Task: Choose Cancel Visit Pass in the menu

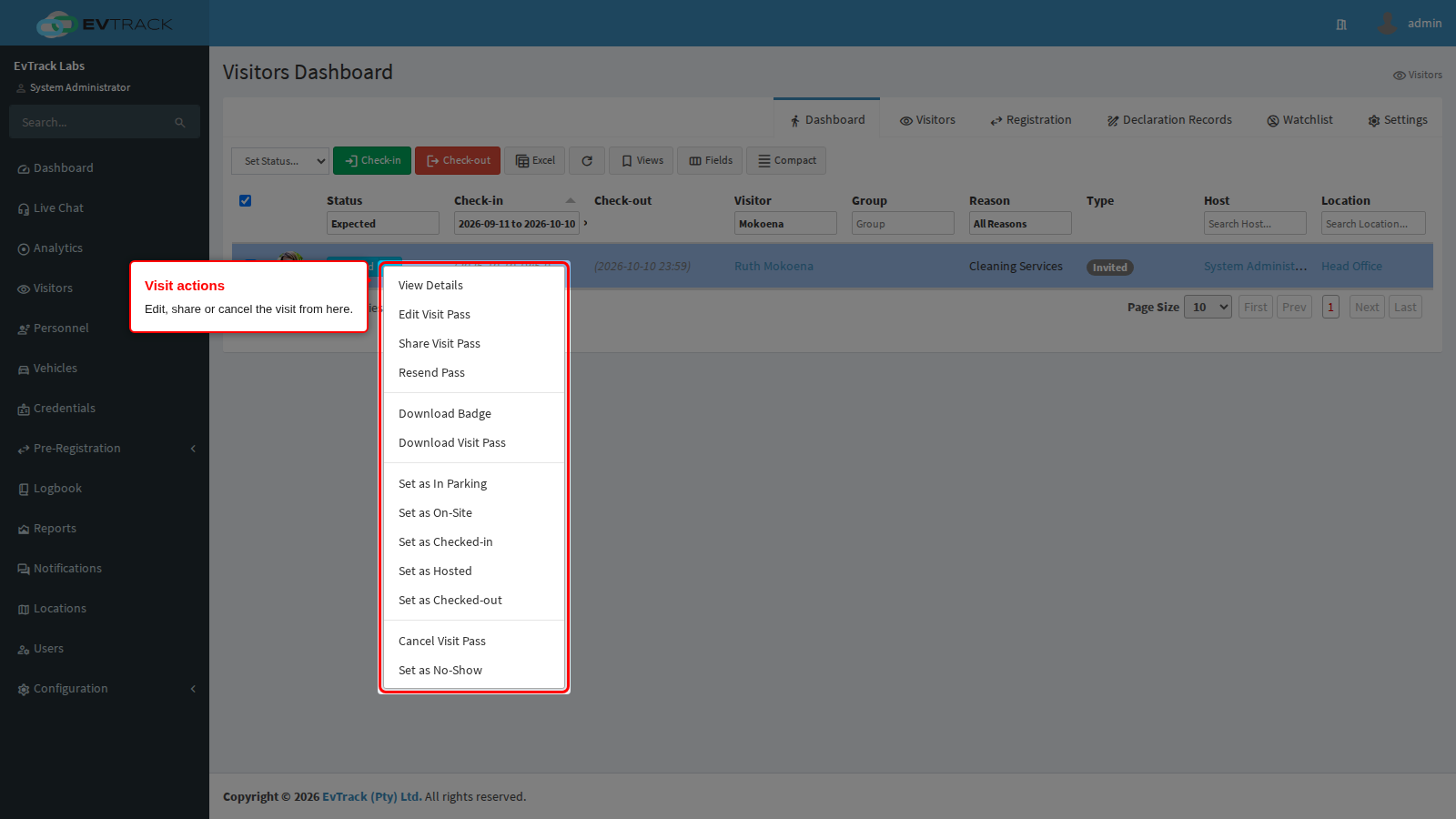Action: (474, 642)
